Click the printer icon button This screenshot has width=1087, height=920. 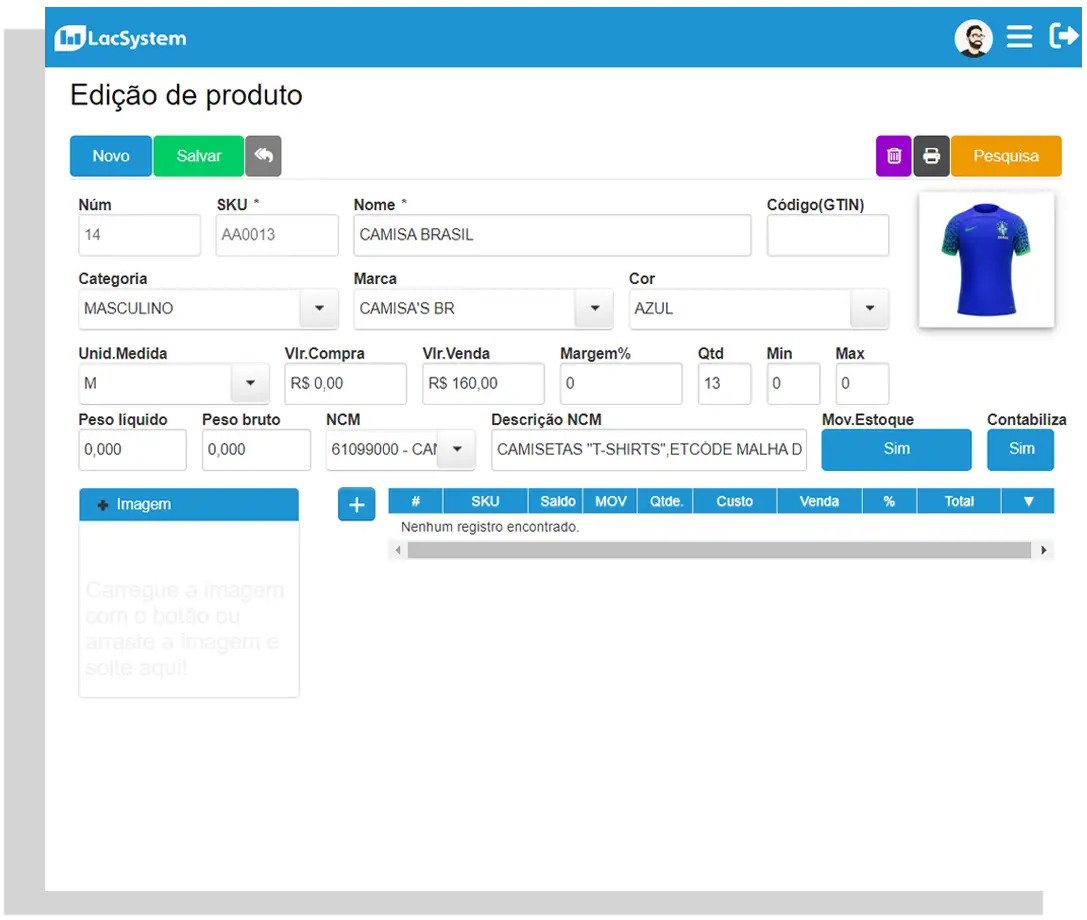pyautogui.click(x=931, y=156)
